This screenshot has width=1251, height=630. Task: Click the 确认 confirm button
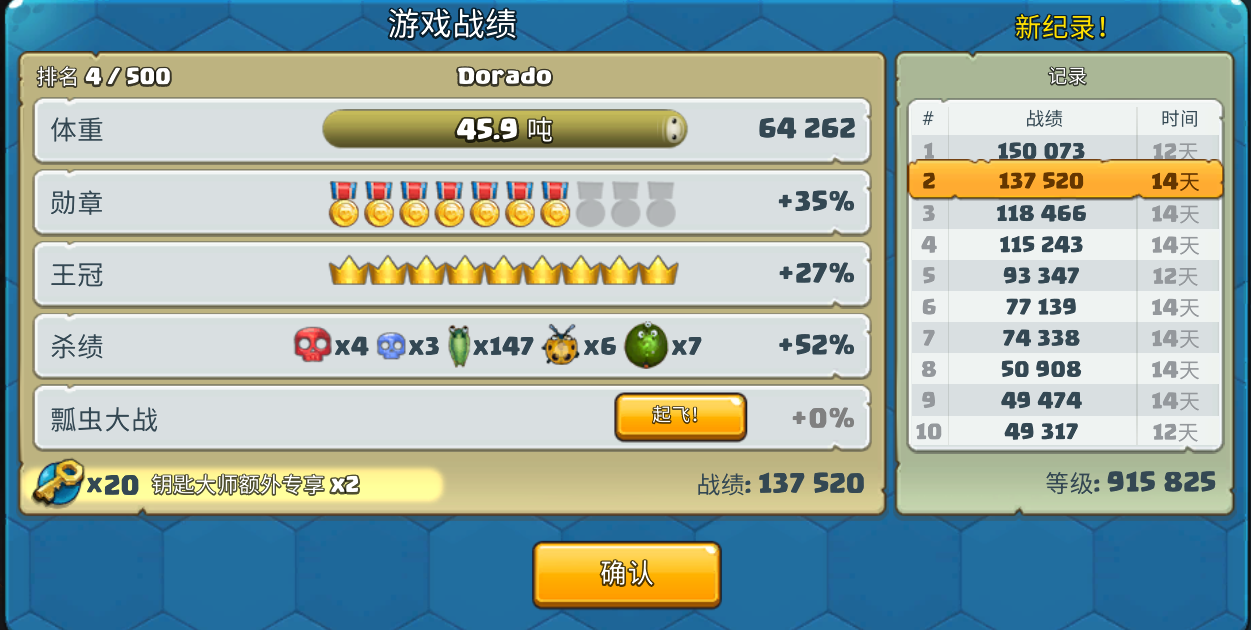627,574
